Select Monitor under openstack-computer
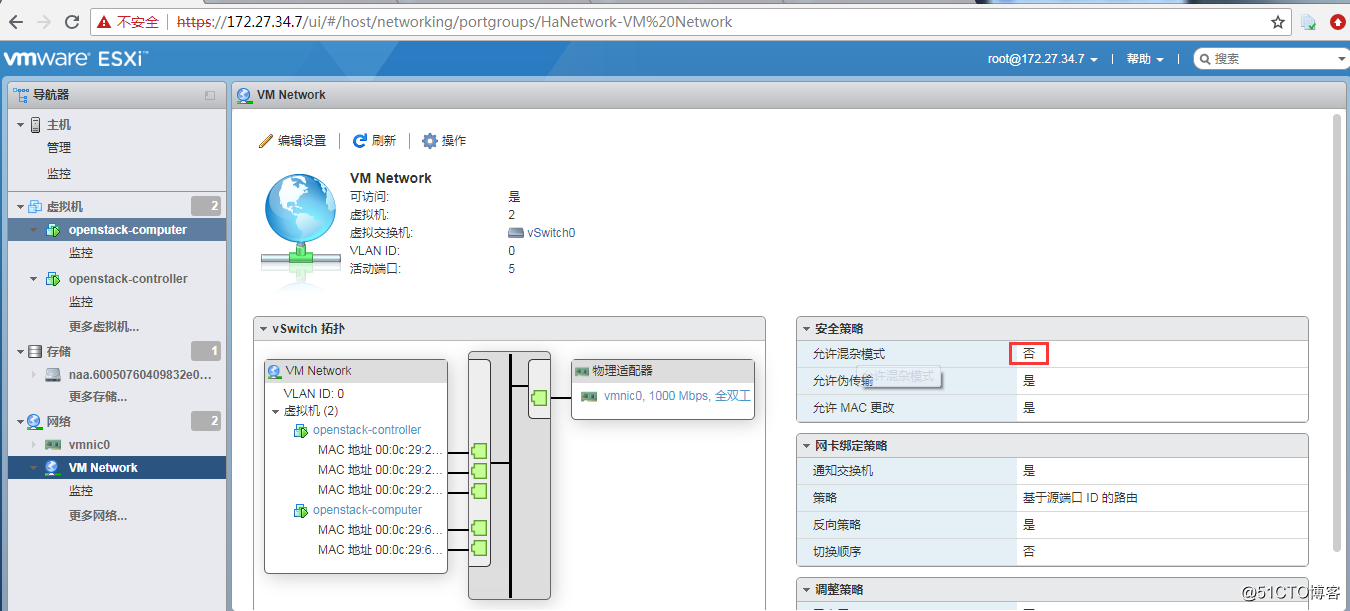The image size is (1350, 611). point(81,253)
